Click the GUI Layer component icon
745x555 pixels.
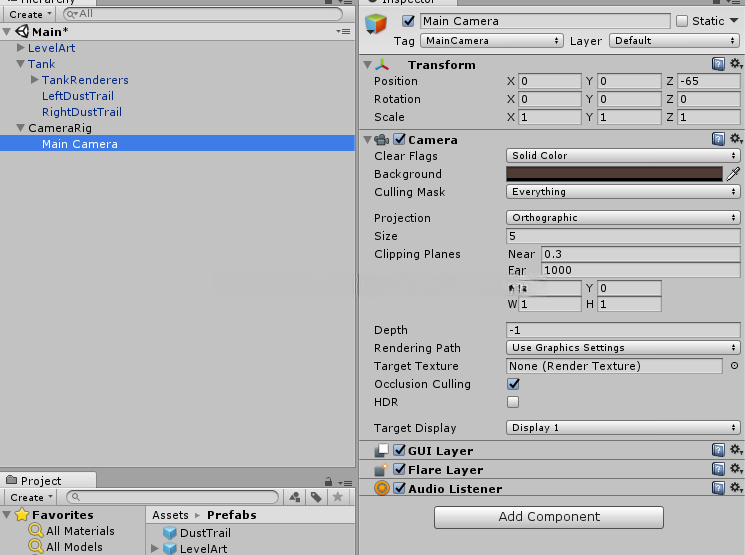coord(381,450)
